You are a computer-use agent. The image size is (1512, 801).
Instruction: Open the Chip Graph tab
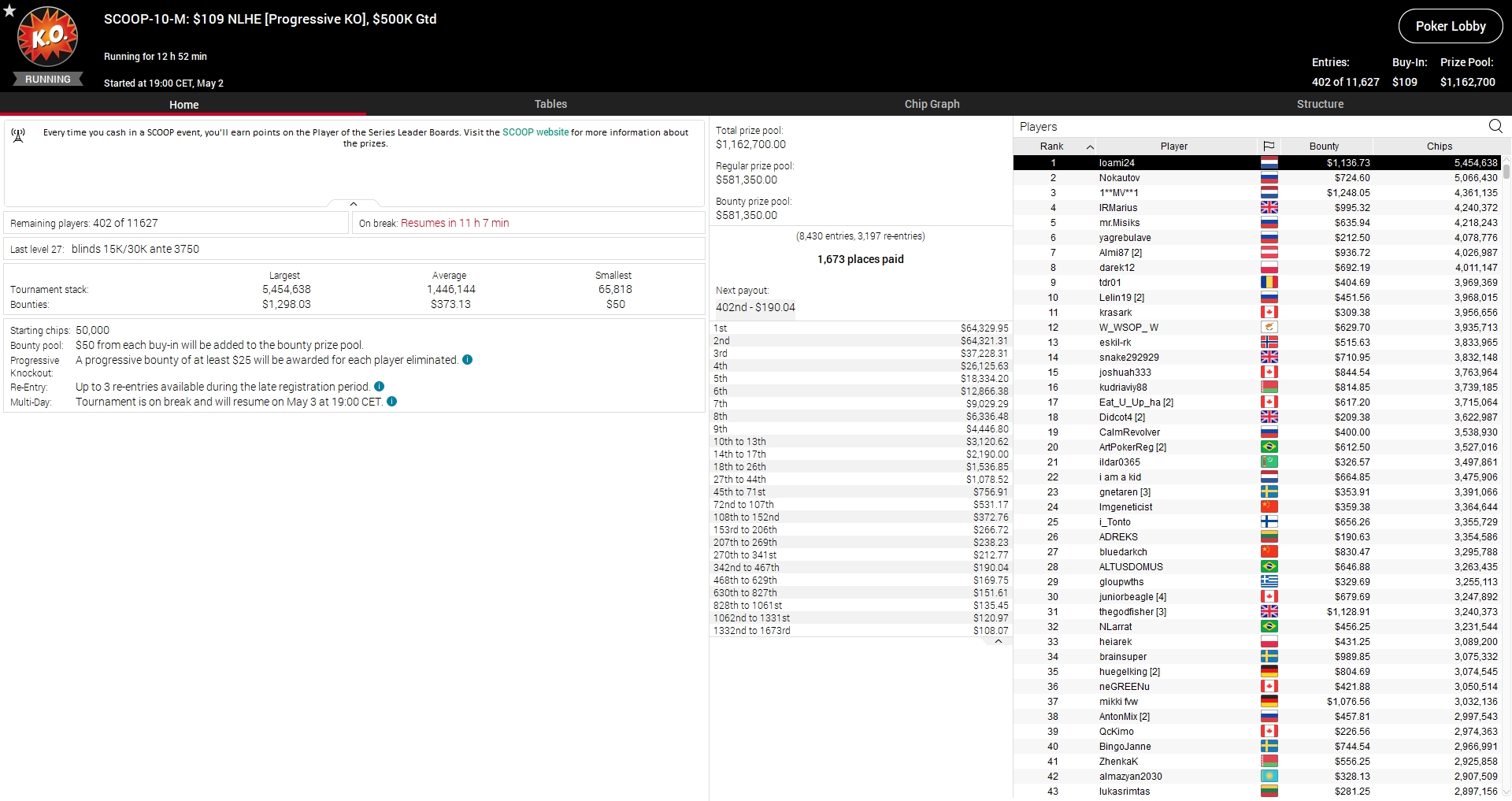point(932,104)
